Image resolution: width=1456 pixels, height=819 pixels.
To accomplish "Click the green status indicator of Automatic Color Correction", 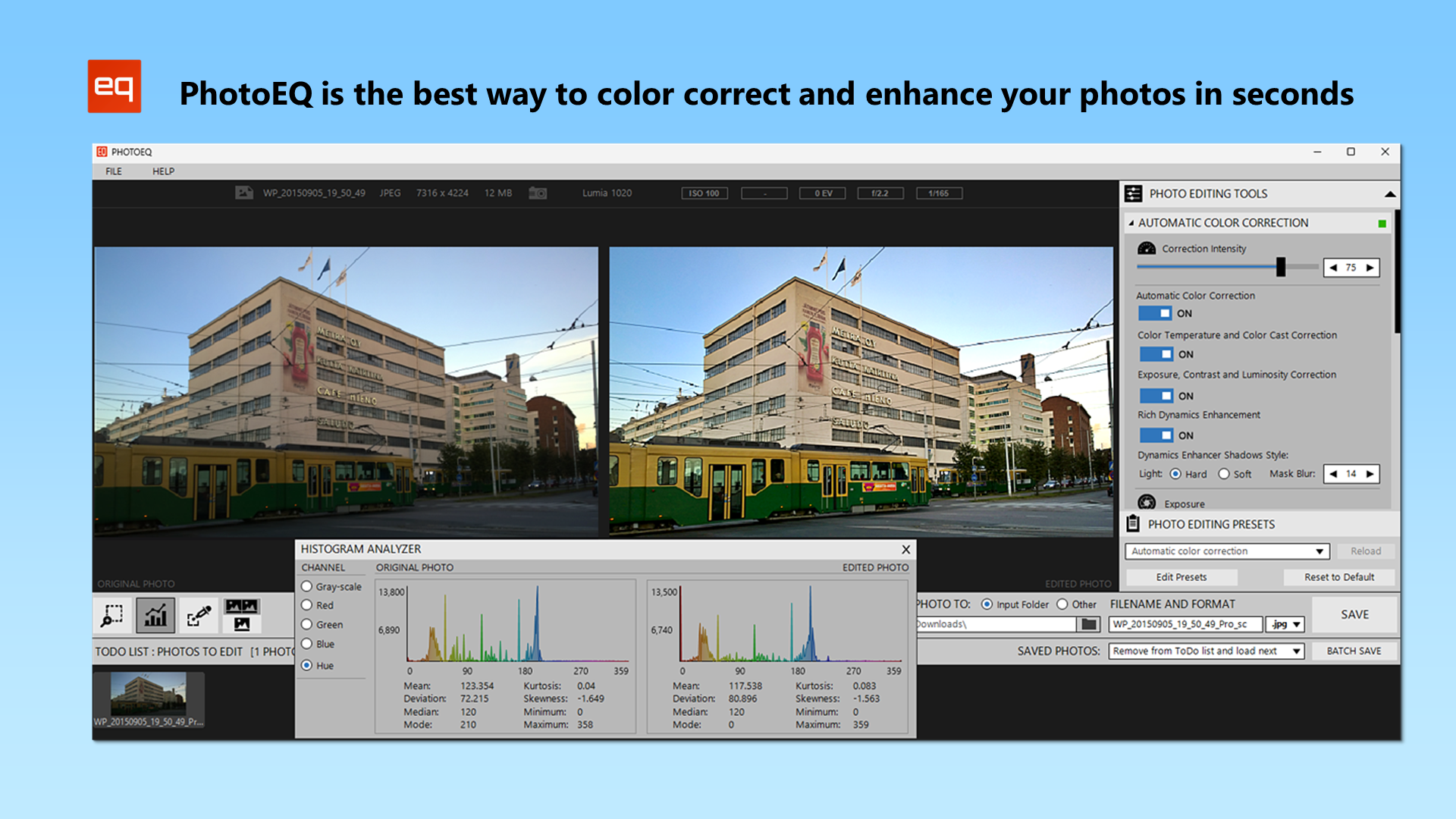I will click(x=1382, y=223).
